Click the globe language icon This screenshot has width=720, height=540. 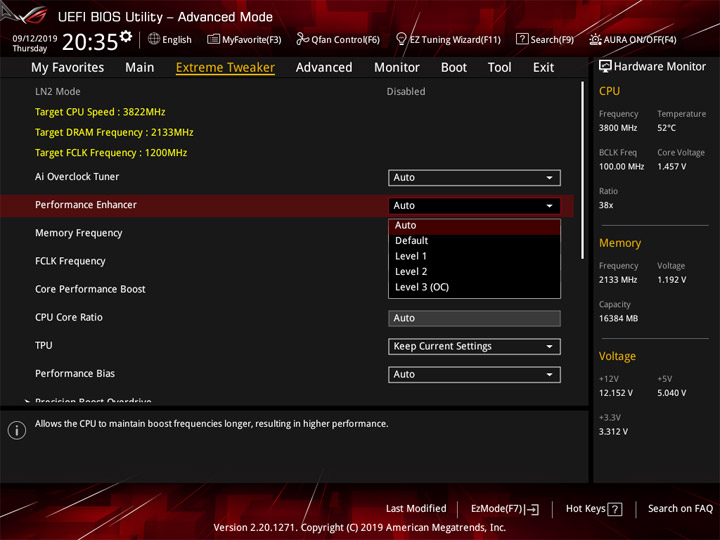point(154,39)
